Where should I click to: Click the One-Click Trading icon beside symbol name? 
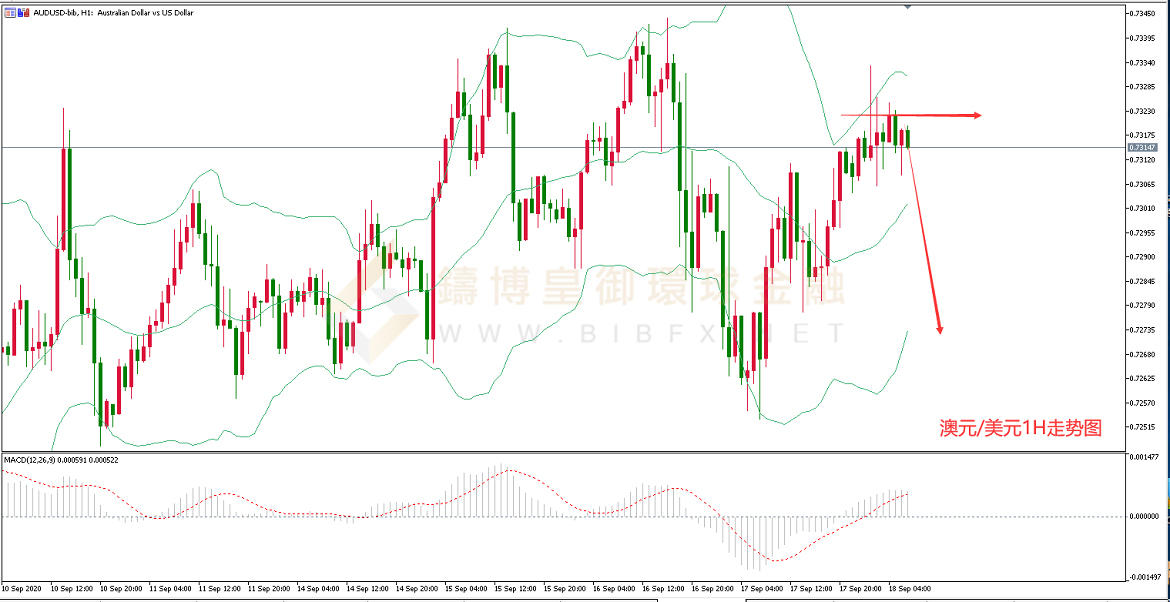pyautogui.click(x=22, y=12)
